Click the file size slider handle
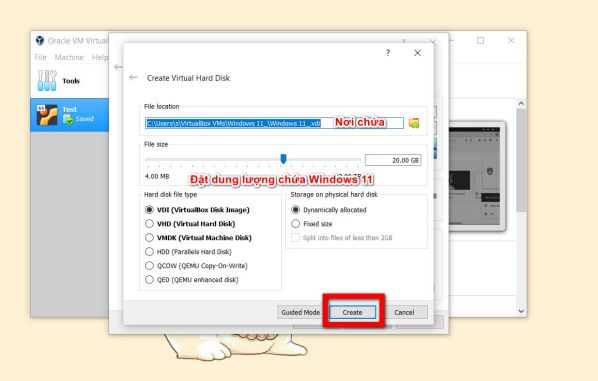The width and height of the screenshot is (598, 381). point(283,159)
